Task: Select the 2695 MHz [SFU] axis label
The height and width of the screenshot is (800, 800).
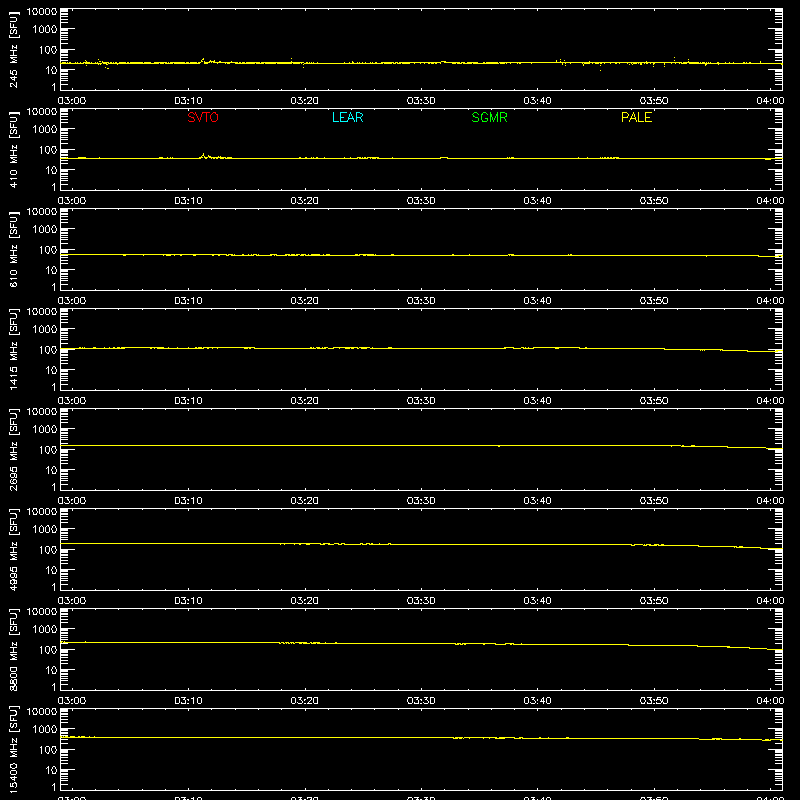Action: pos(13,449)
